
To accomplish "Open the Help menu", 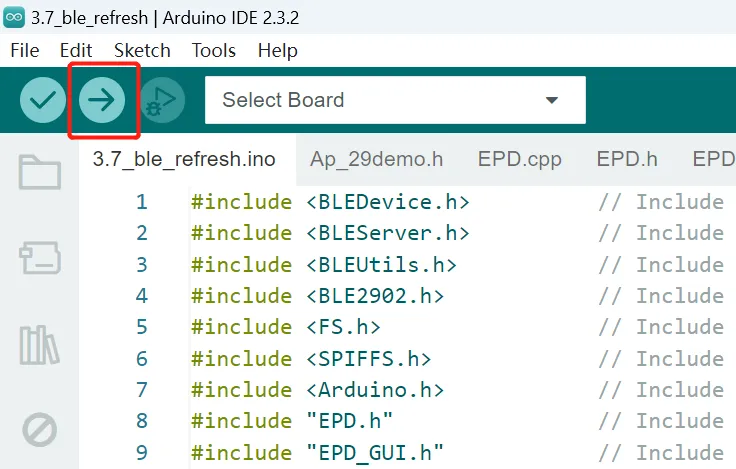I will click(x=277, y=50).
